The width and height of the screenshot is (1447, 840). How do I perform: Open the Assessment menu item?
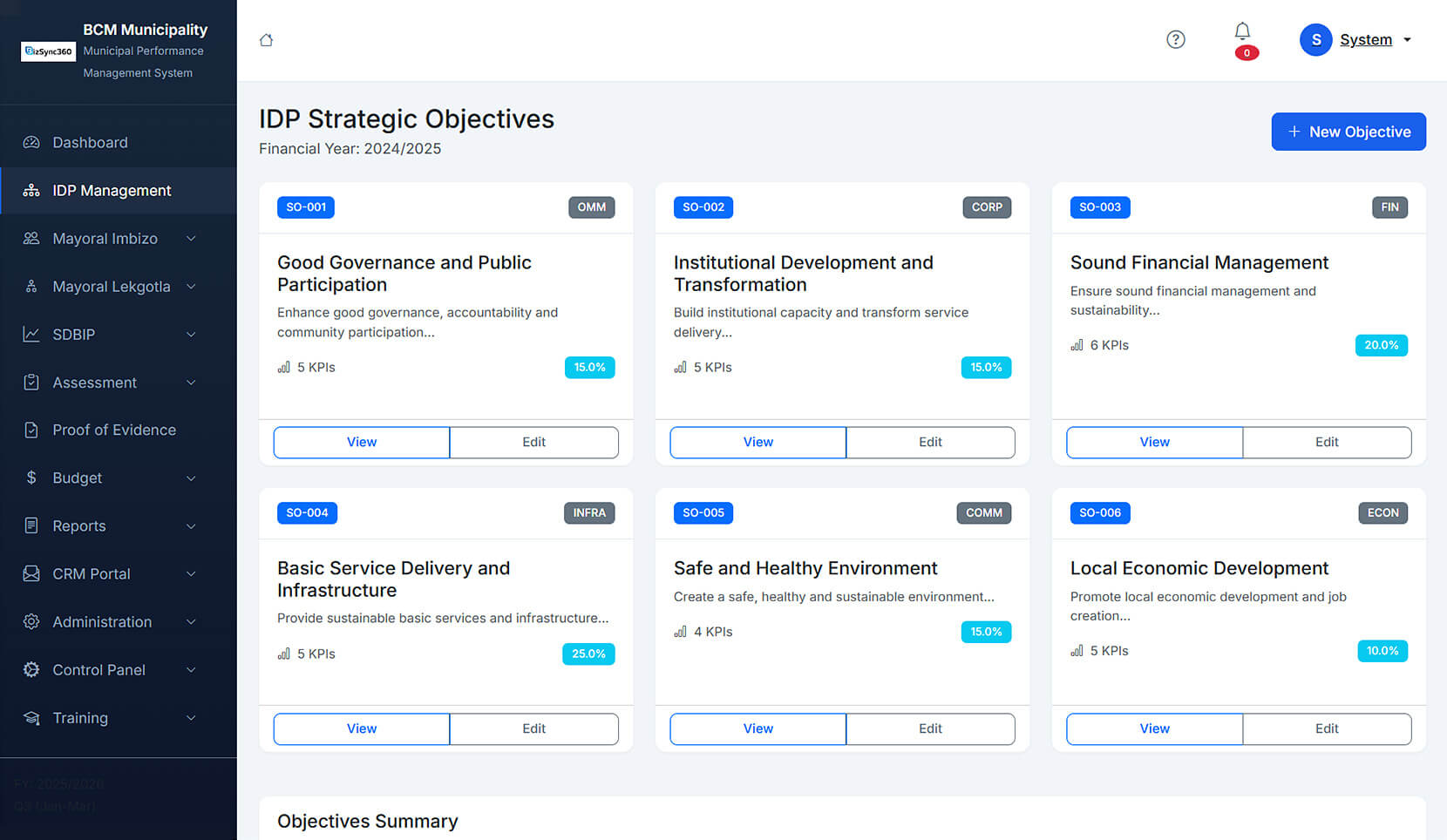(x=94, y=383)
